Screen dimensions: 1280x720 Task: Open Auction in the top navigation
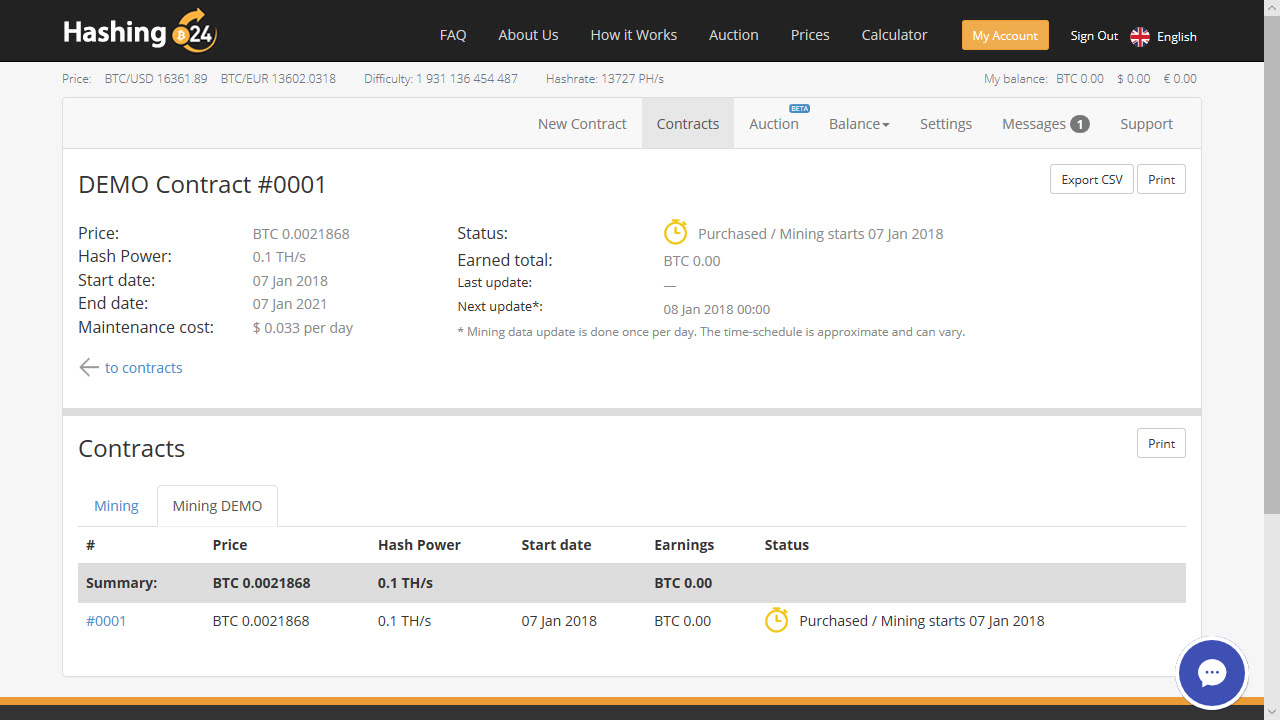[x=734, y=35]
